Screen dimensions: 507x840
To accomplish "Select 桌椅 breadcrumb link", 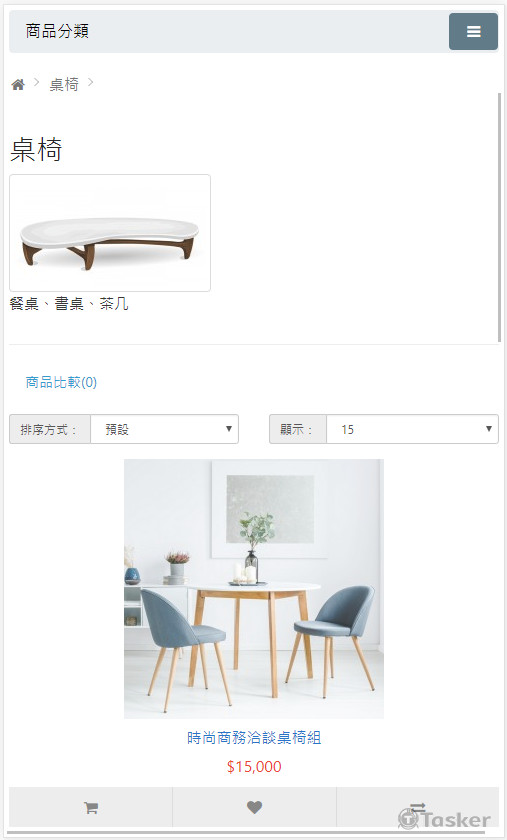I will point(64,85).
